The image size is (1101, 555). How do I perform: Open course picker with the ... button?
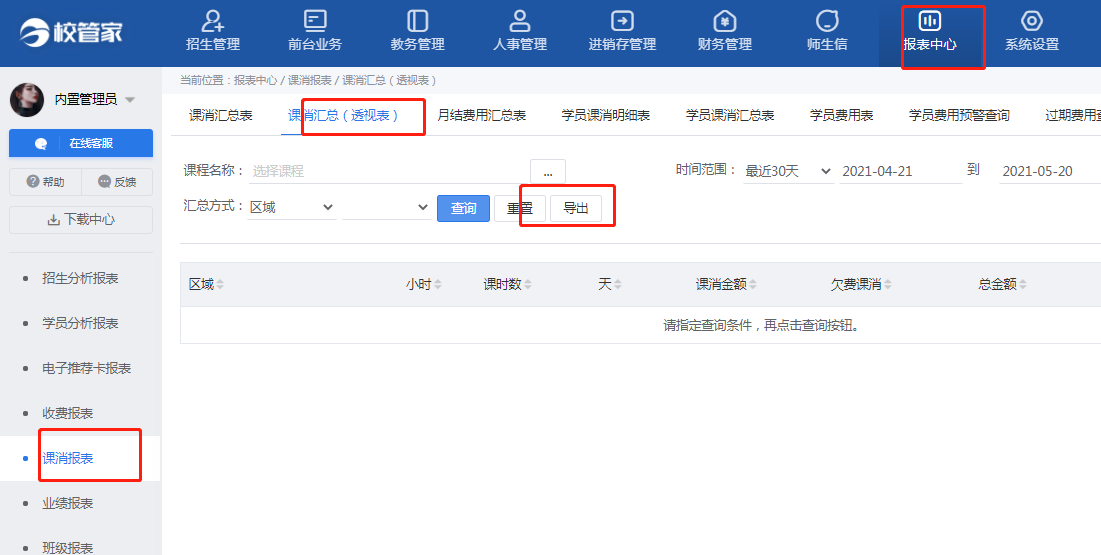548,171
